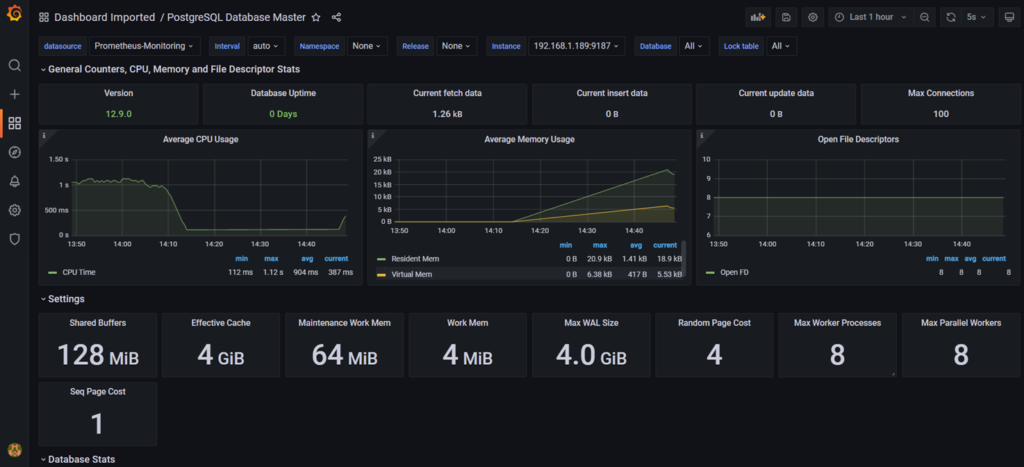Viewport: 1024px width, 467px height.
Task: Toggle CPU Time series in legend
Action: tap(77, 271)
